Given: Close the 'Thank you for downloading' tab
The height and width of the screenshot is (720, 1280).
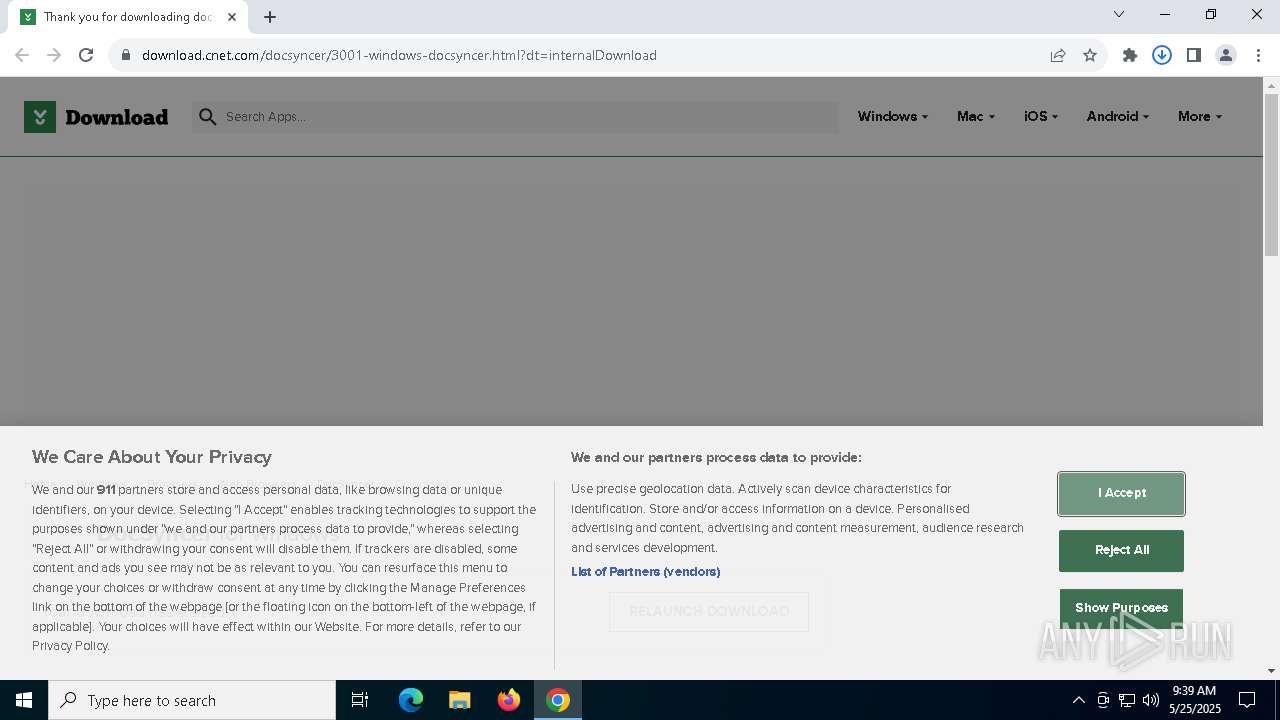Looking at the screenshot, I should click(x=231, y=17).
